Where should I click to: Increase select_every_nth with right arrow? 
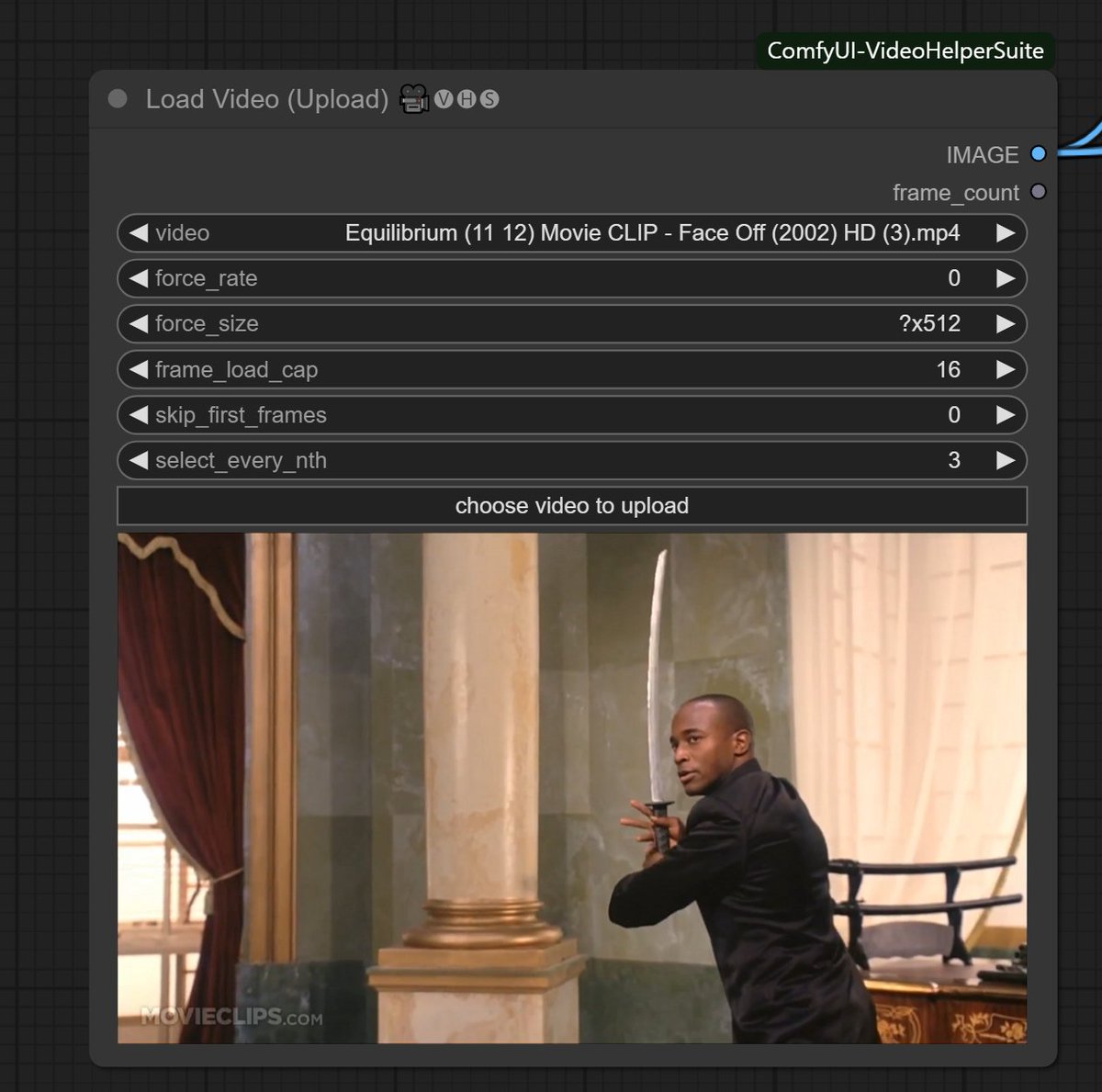coord(1006,460)
